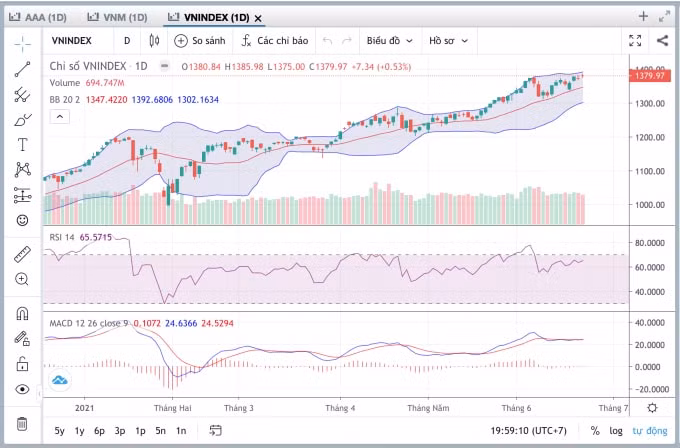Select the text annotation tool

pos(23,145)
